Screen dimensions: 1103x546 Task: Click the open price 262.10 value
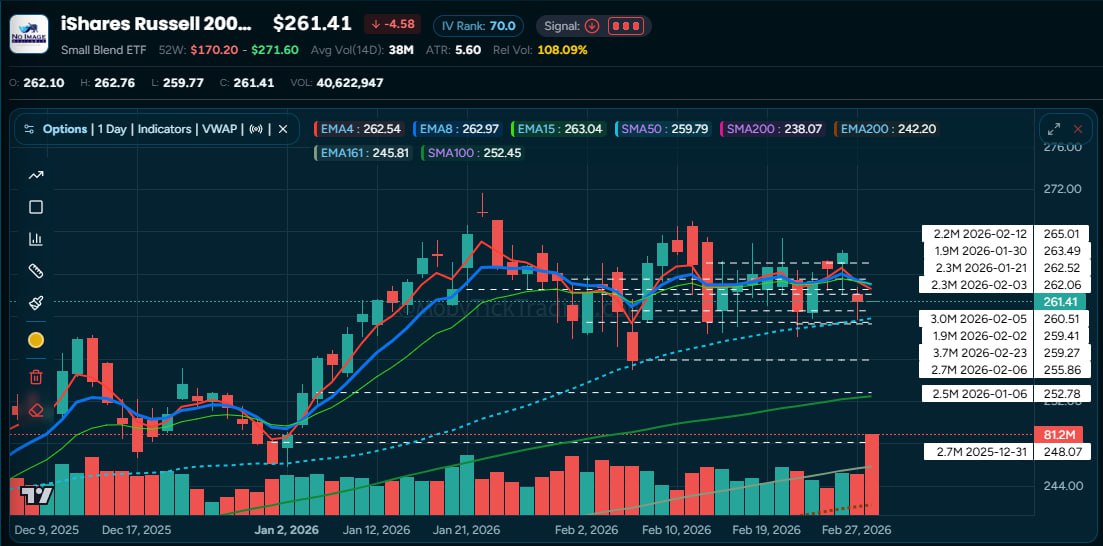(44, 83)
